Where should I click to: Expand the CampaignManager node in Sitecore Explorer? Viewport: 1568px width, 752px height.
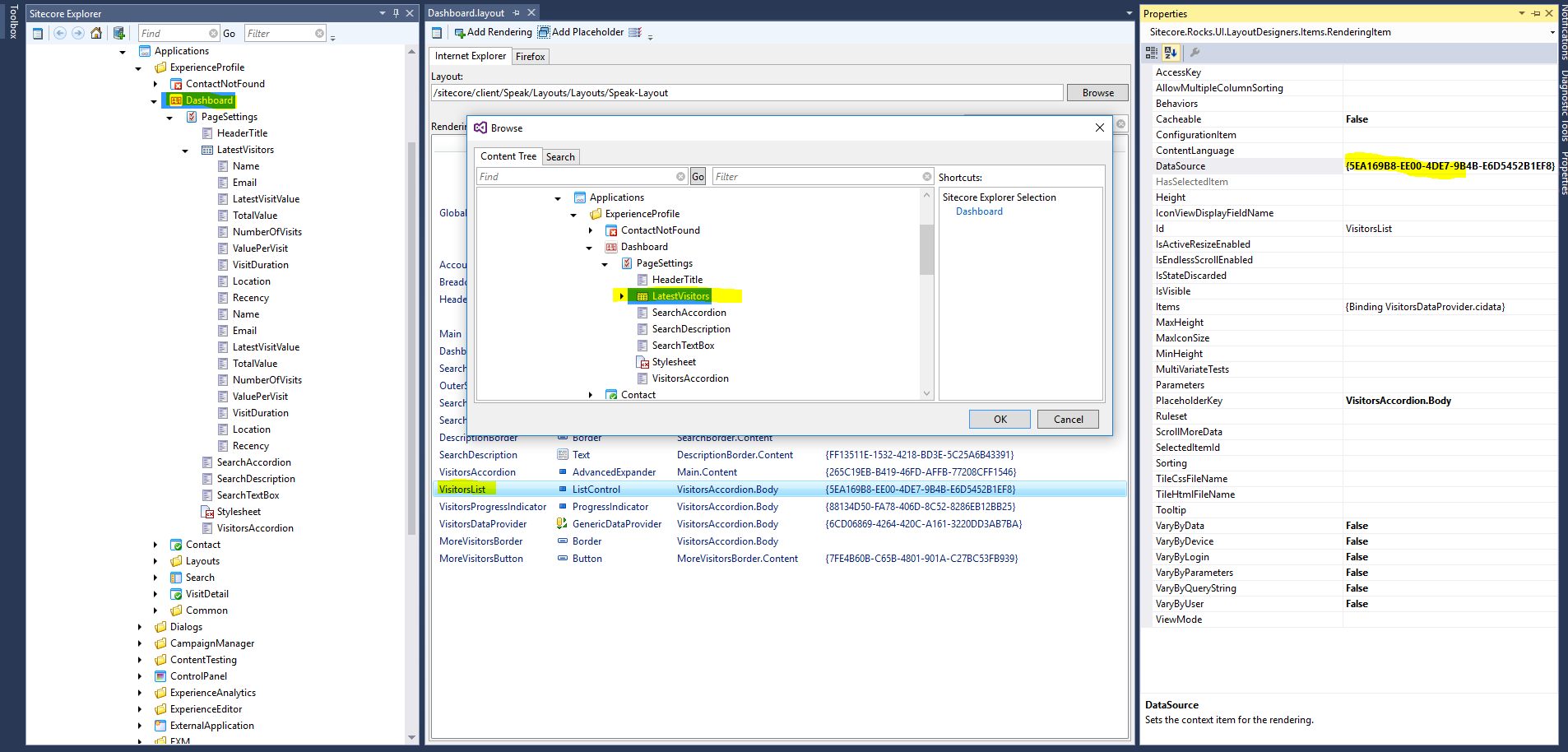point(139,643)
